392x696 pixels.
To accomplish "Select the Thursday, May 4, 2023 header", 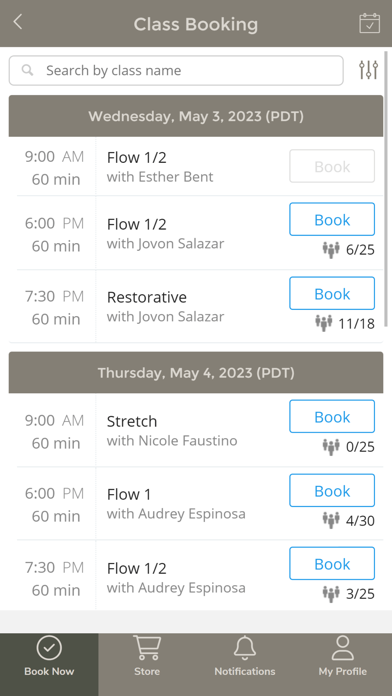I will (x=196, y=372).
